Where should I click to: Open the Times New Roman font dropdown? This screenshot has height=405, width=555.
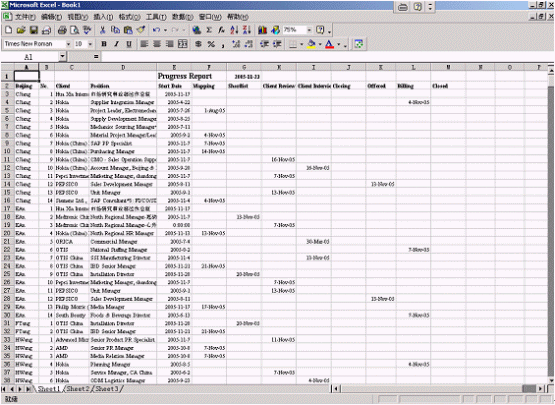[68, 44]
